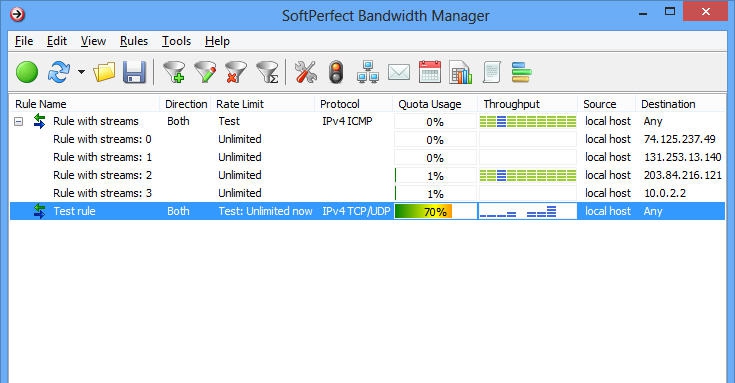
Task: Click destination 131.253.13.140
Action: tap(682, 157)
